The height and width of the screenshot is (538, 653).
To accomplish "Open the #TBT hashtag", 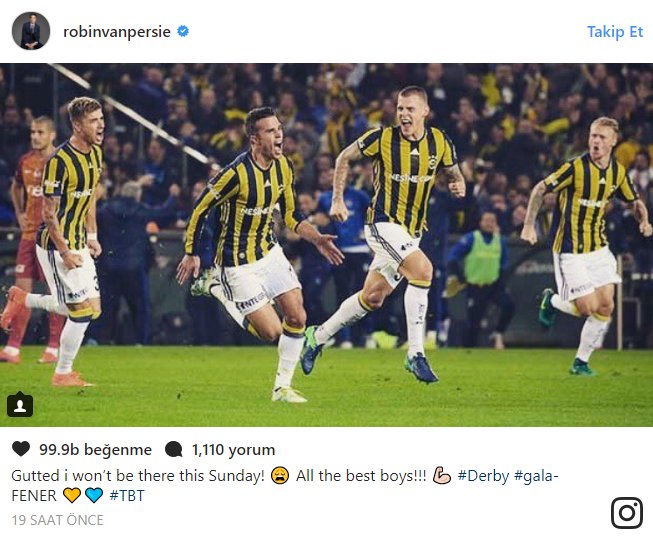I will [x=127, y=496].
